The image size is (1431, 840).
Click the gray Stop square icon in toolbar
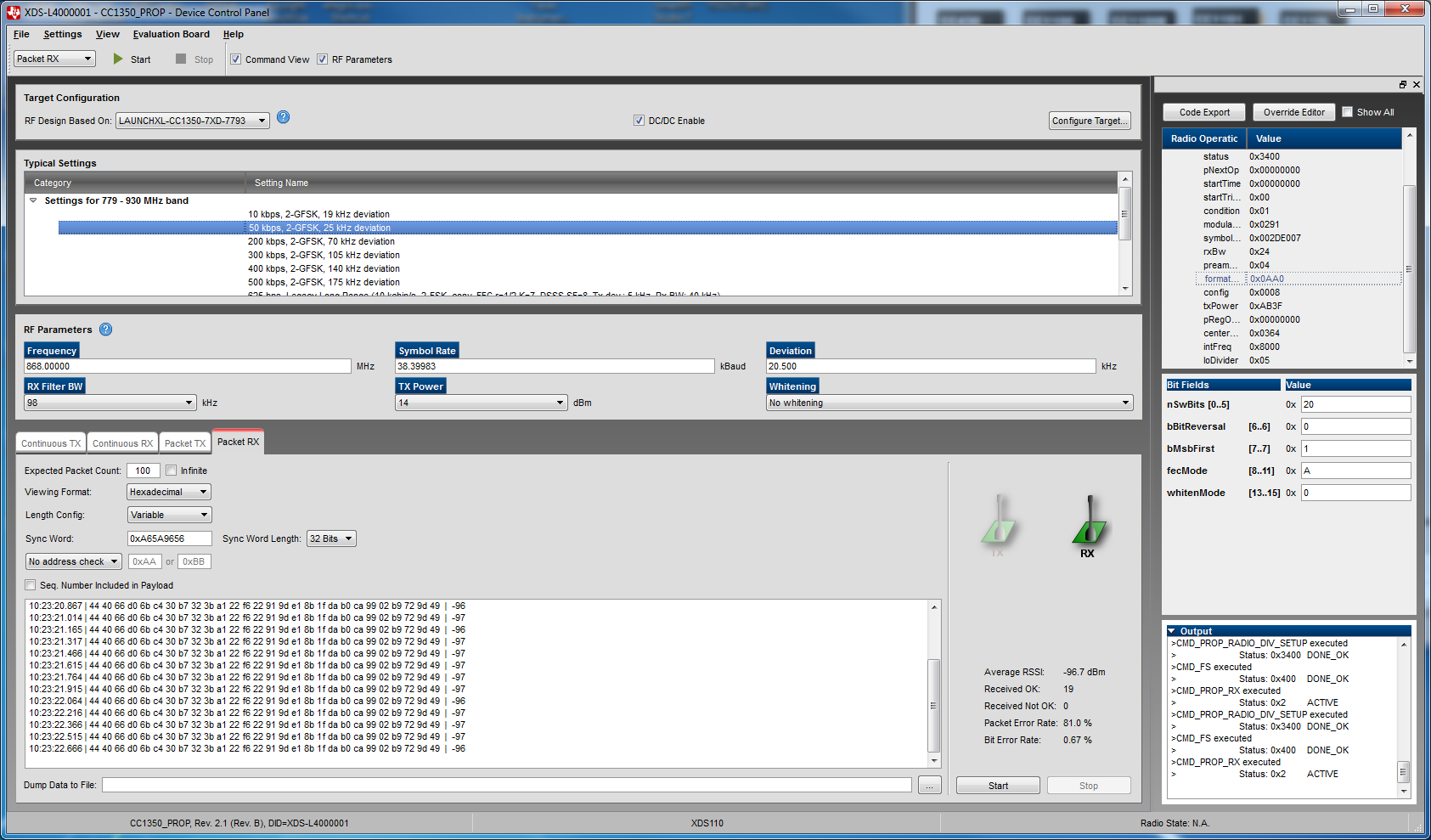181,59
